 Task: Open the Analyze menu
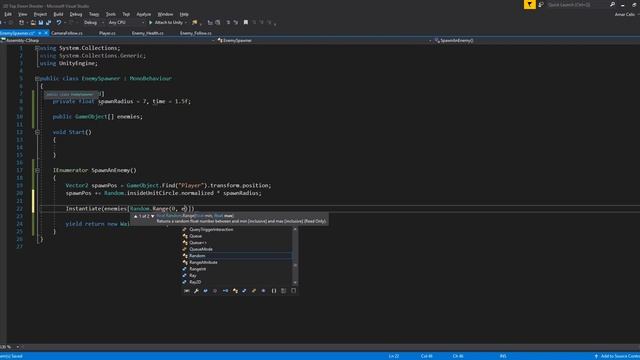pos(144,14)
